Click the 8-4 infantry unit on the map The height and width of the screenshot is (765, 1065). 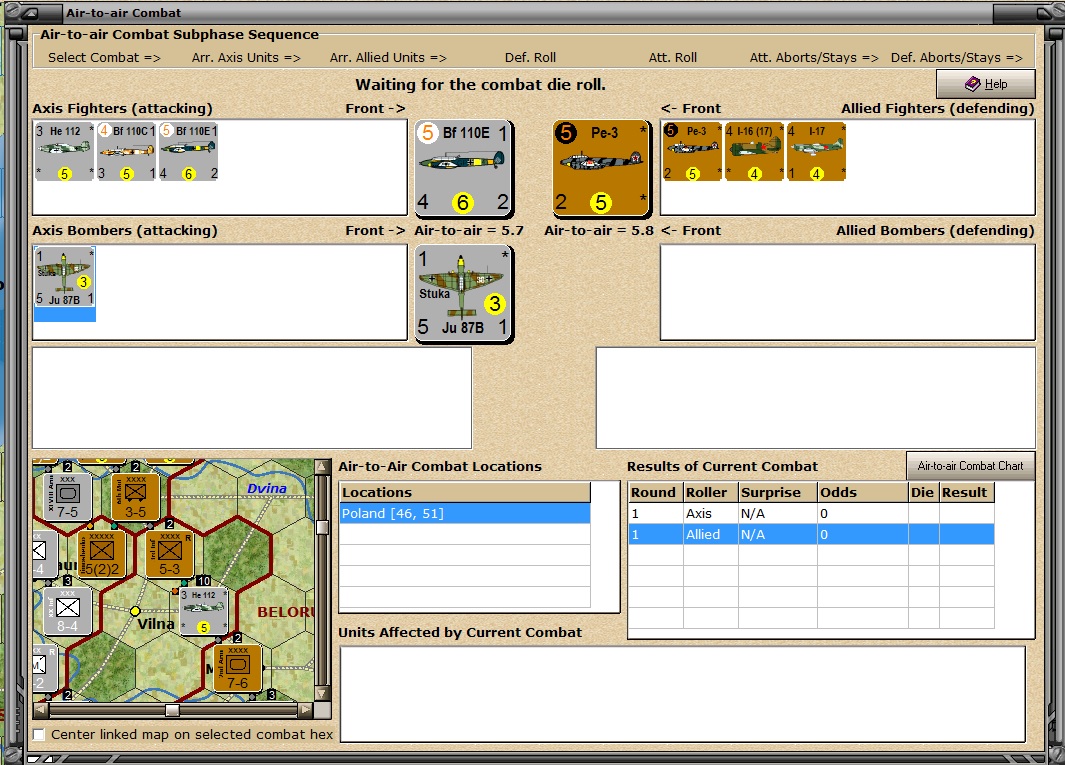67,611
